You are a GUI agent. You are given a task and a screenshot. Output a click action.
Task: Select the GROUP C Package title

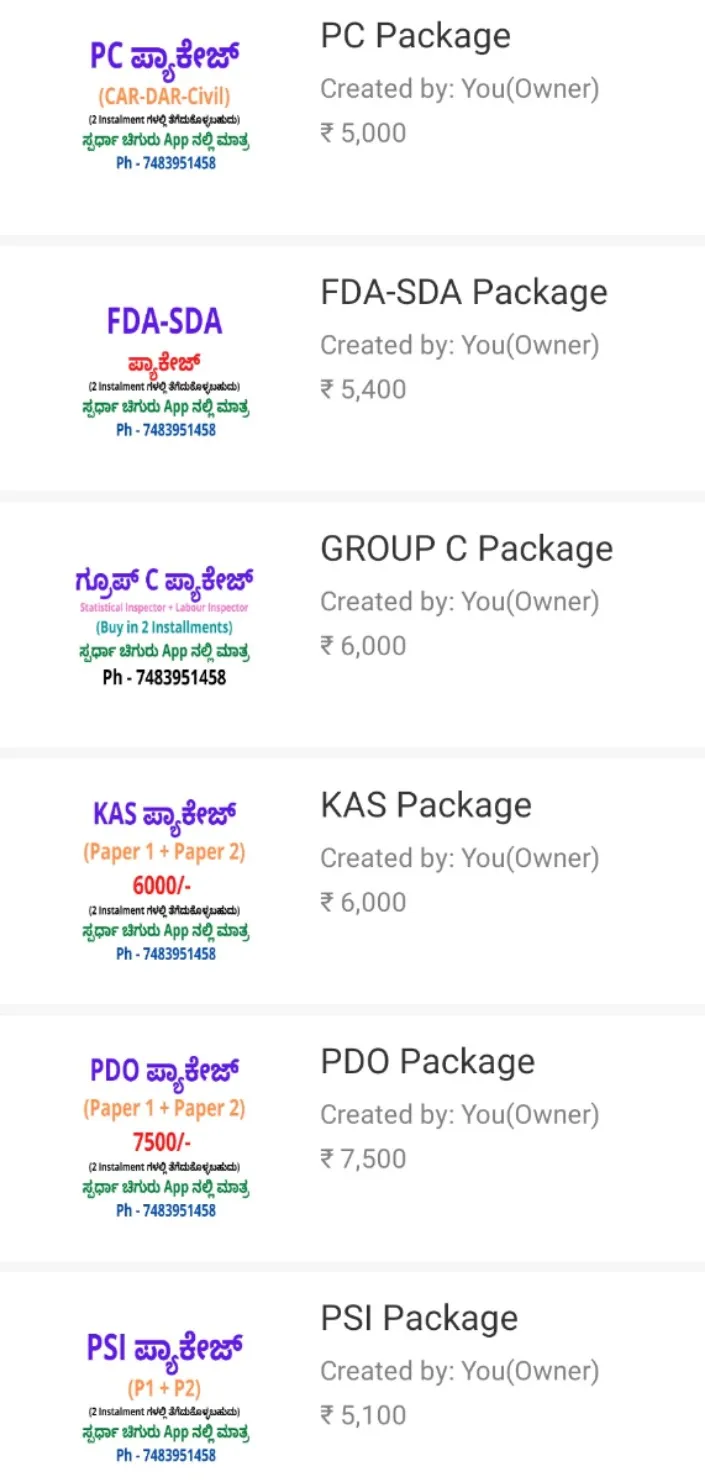467,548
